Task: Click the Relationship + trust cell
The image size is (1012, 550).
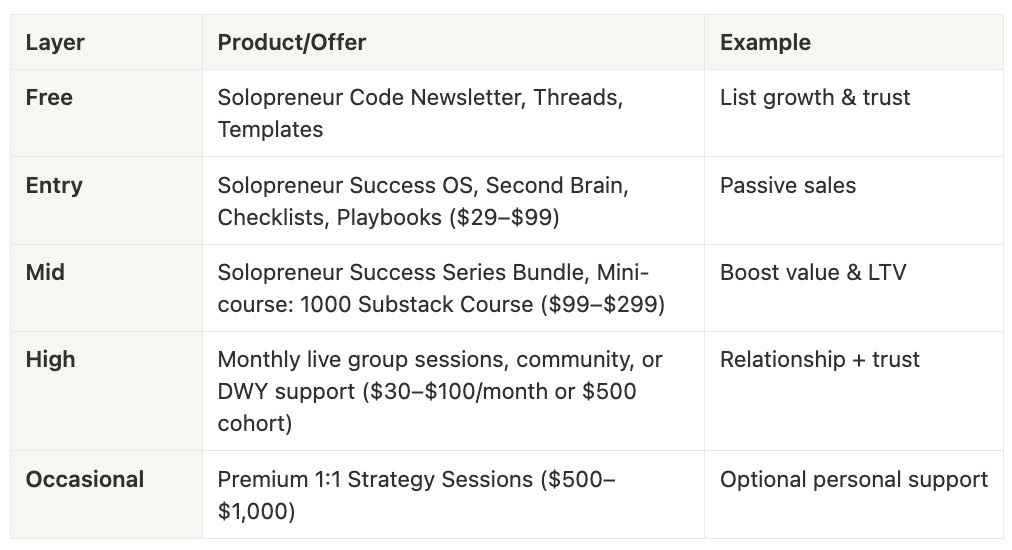Action: (853, 391)
